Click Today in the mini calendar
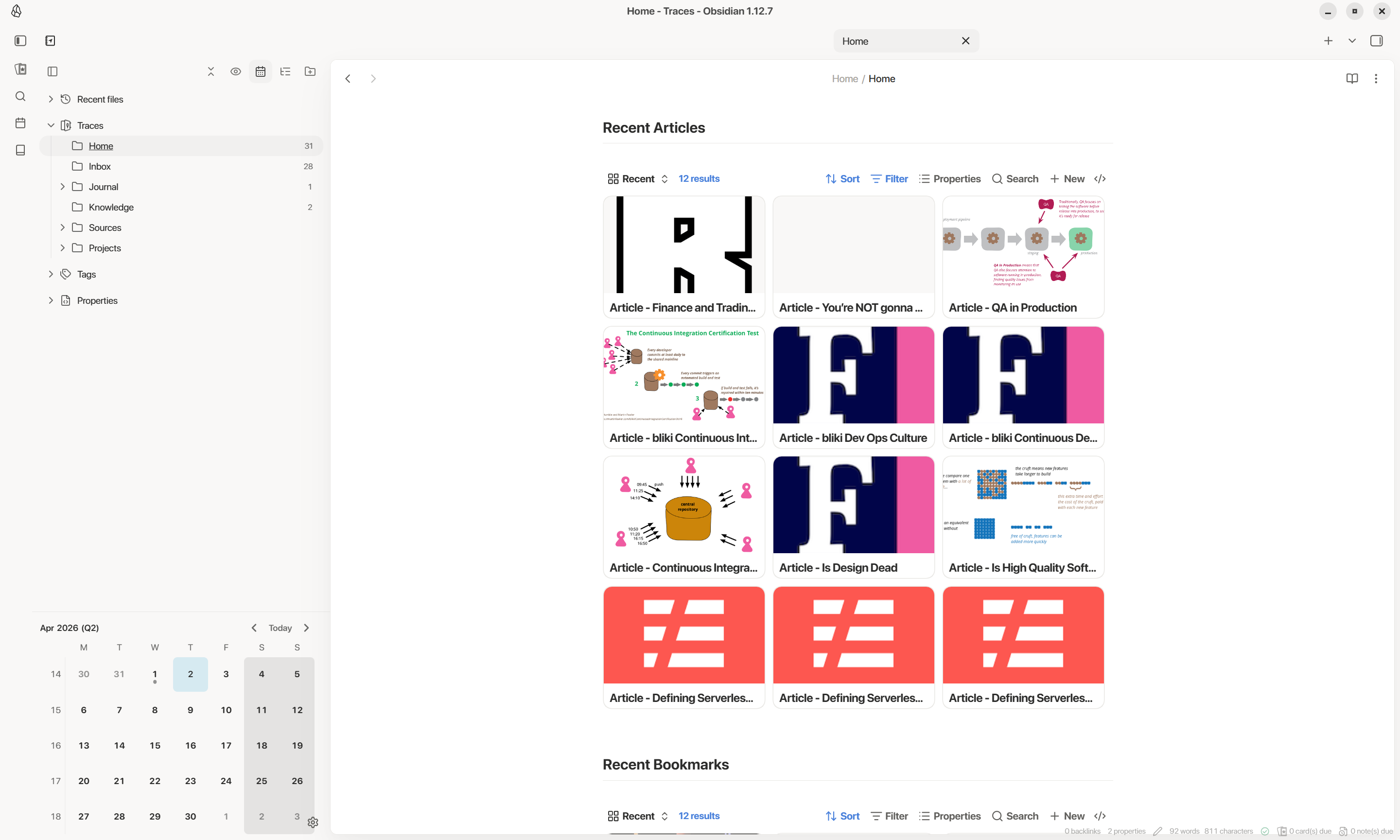The height and width of the screenshot is (840, 1400). click(280, 628)
